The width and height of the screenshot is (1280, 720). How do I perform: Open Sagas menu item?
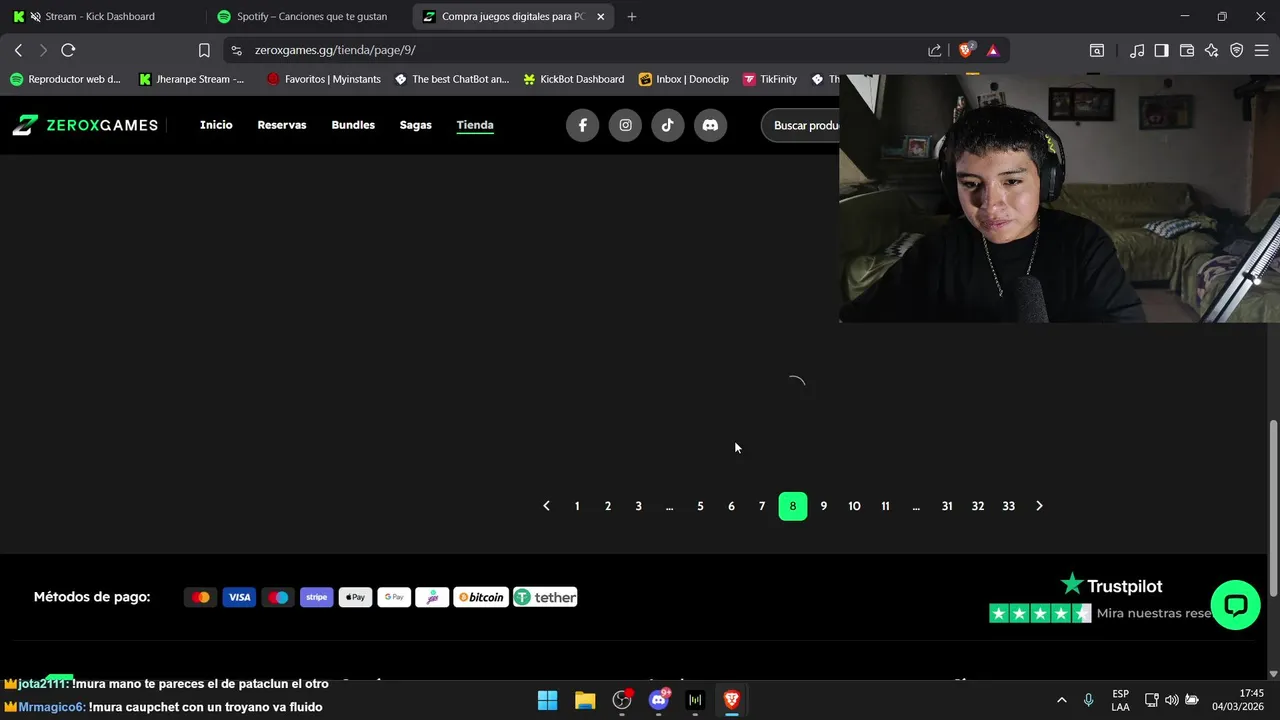pos(416,125)
